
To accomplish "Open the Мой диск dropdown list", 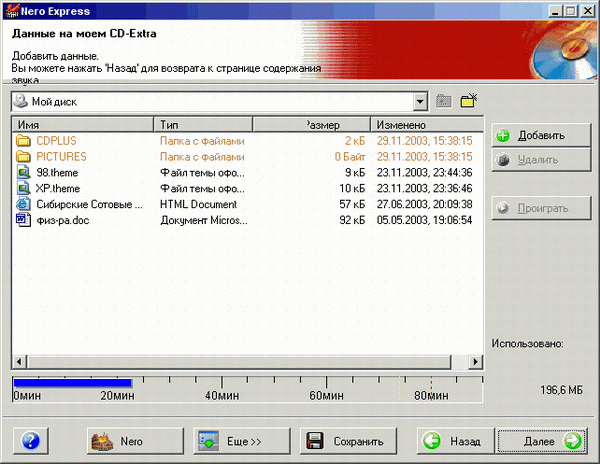I will click(420, 102).
